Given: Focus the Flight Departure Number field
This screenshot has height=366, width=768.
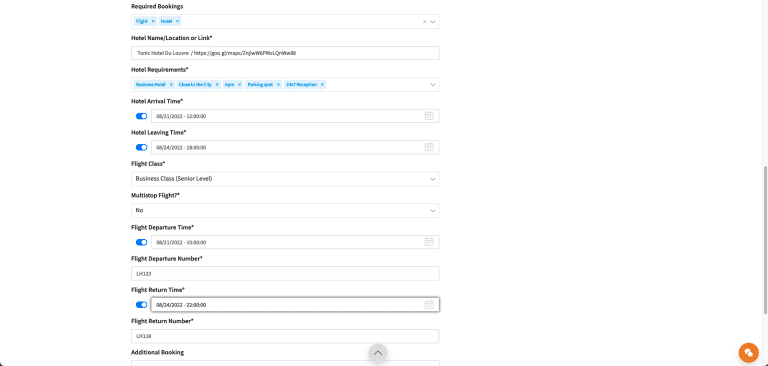Looking at the screenshot, I should [285, 273].
